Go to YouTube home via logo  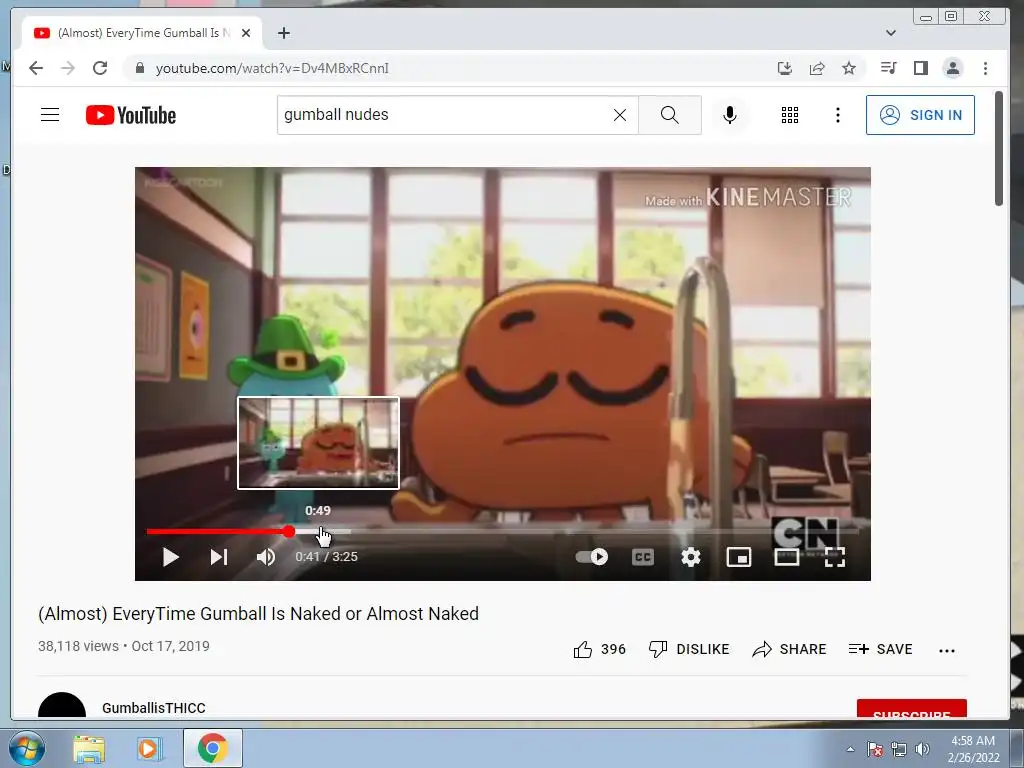131,115
